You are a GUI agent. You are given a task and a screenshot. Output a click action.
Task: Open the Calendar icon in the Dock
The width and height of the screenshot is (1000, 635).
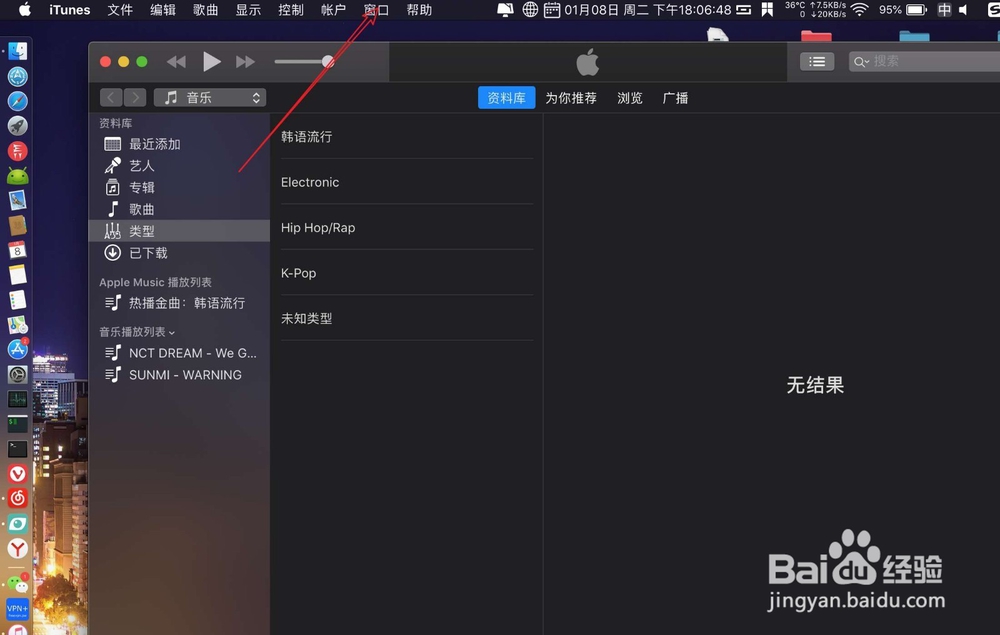pyautogui.click(x=17, y=250)
